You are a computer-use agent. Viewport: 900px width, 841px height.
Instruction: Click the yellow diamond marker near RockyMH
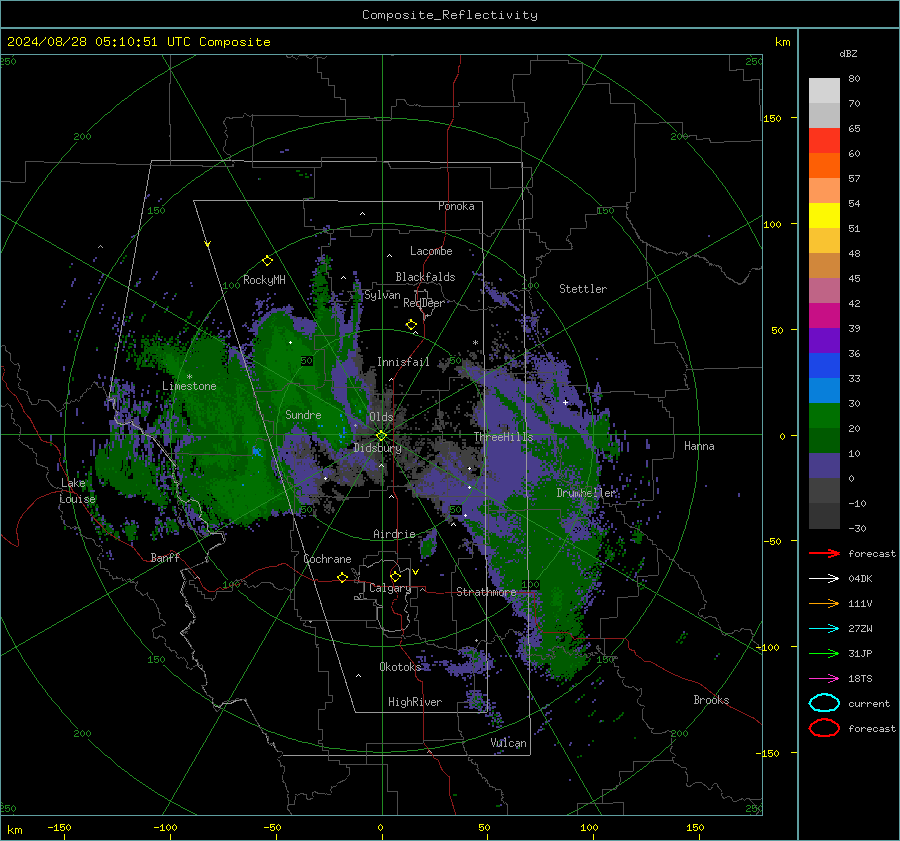(x=267, y=261)
